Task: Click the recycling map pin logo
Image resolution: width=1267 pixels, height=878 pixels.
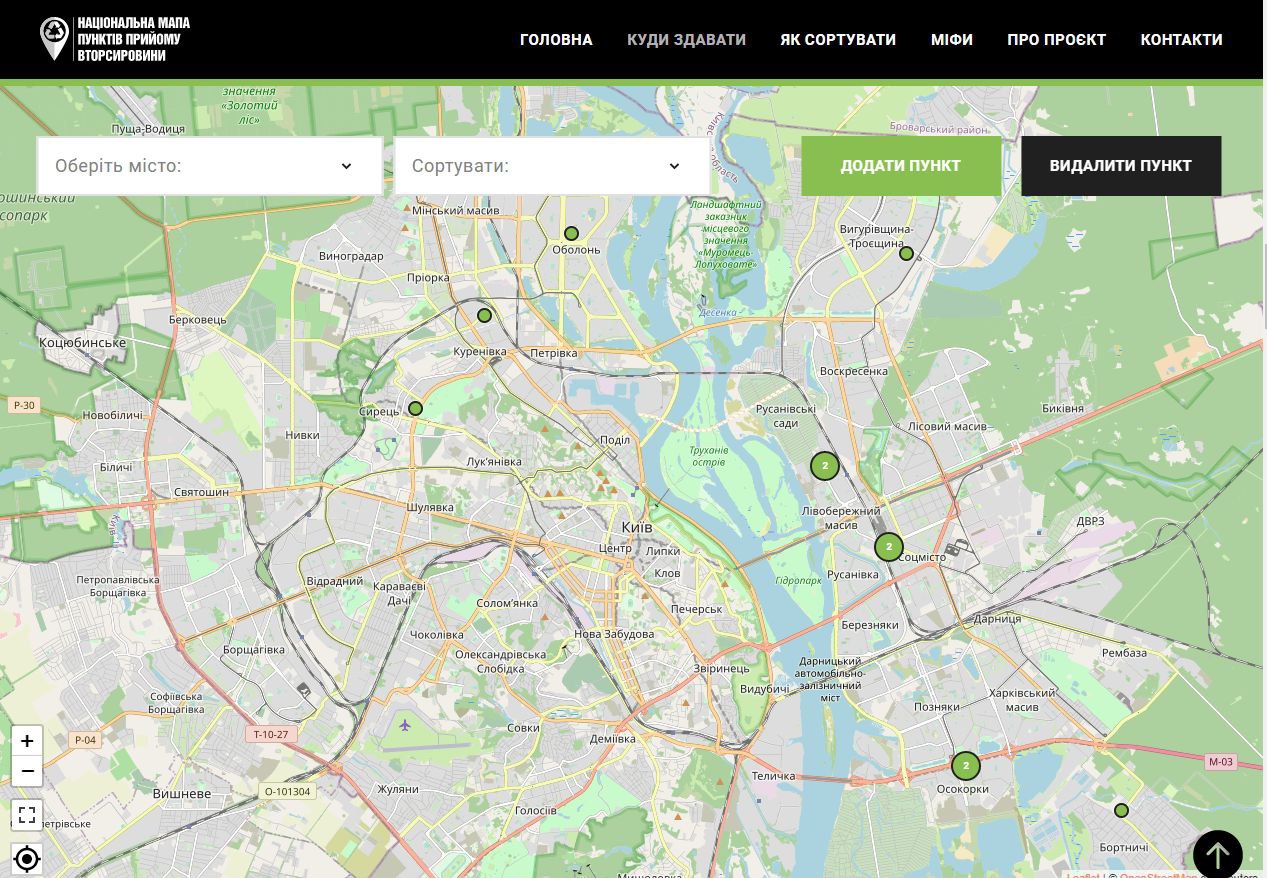Action: [54, 39]
